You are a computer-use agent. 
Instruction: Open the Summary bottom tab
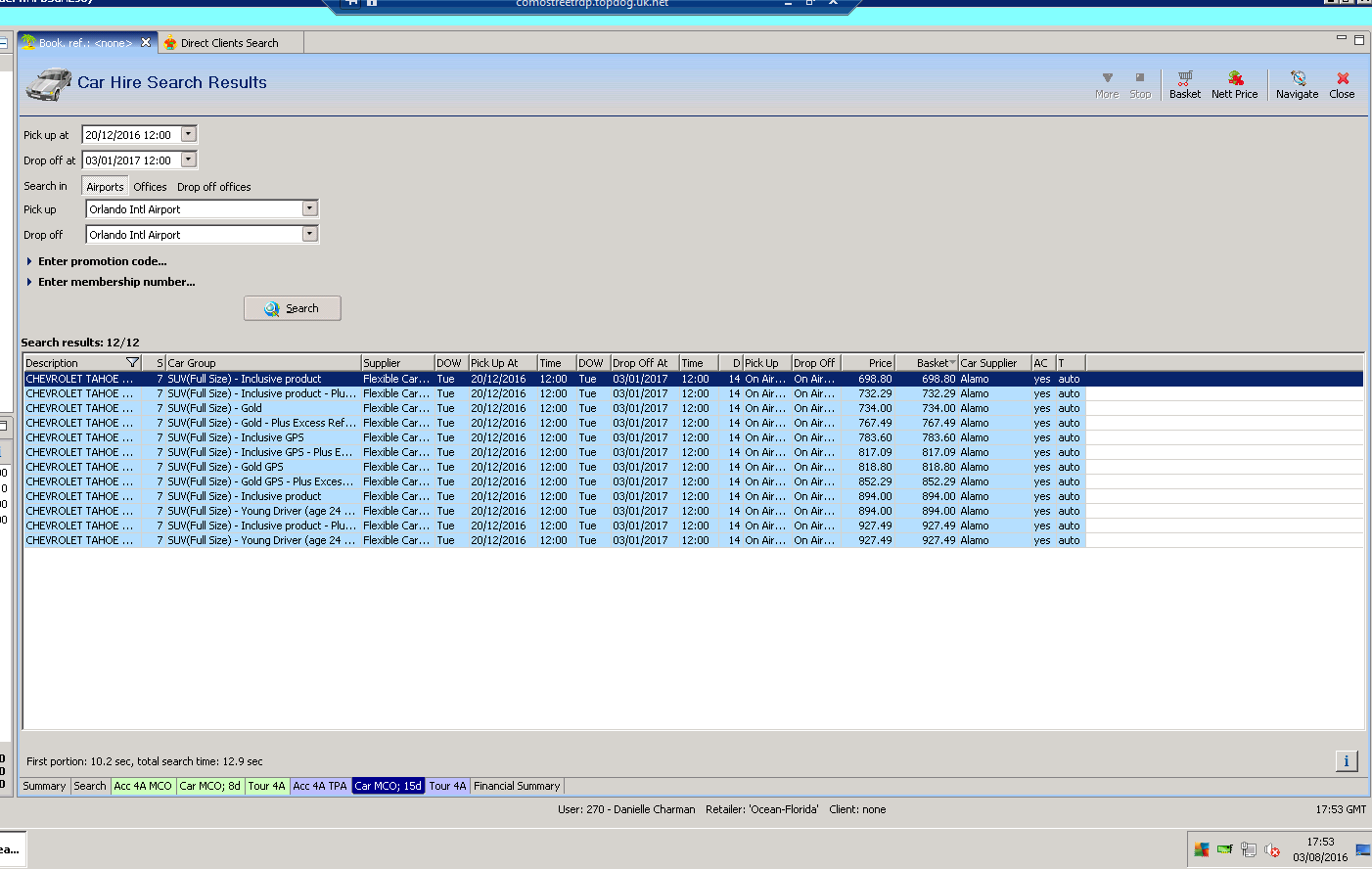[44, 786]
